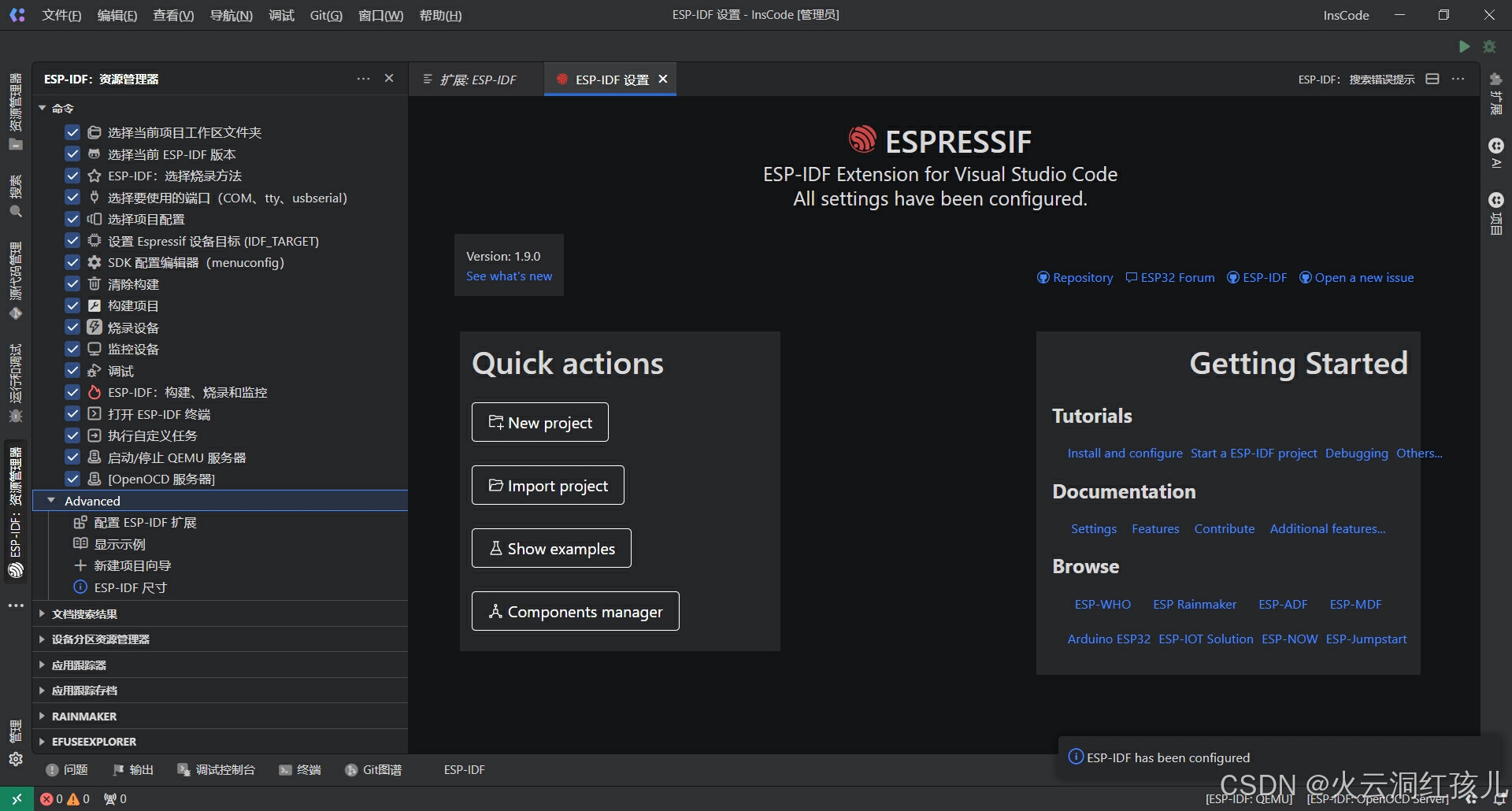Screen dimensions: 1512x811
Task: Click the Show examples button
Action: (x=551, y=548)
